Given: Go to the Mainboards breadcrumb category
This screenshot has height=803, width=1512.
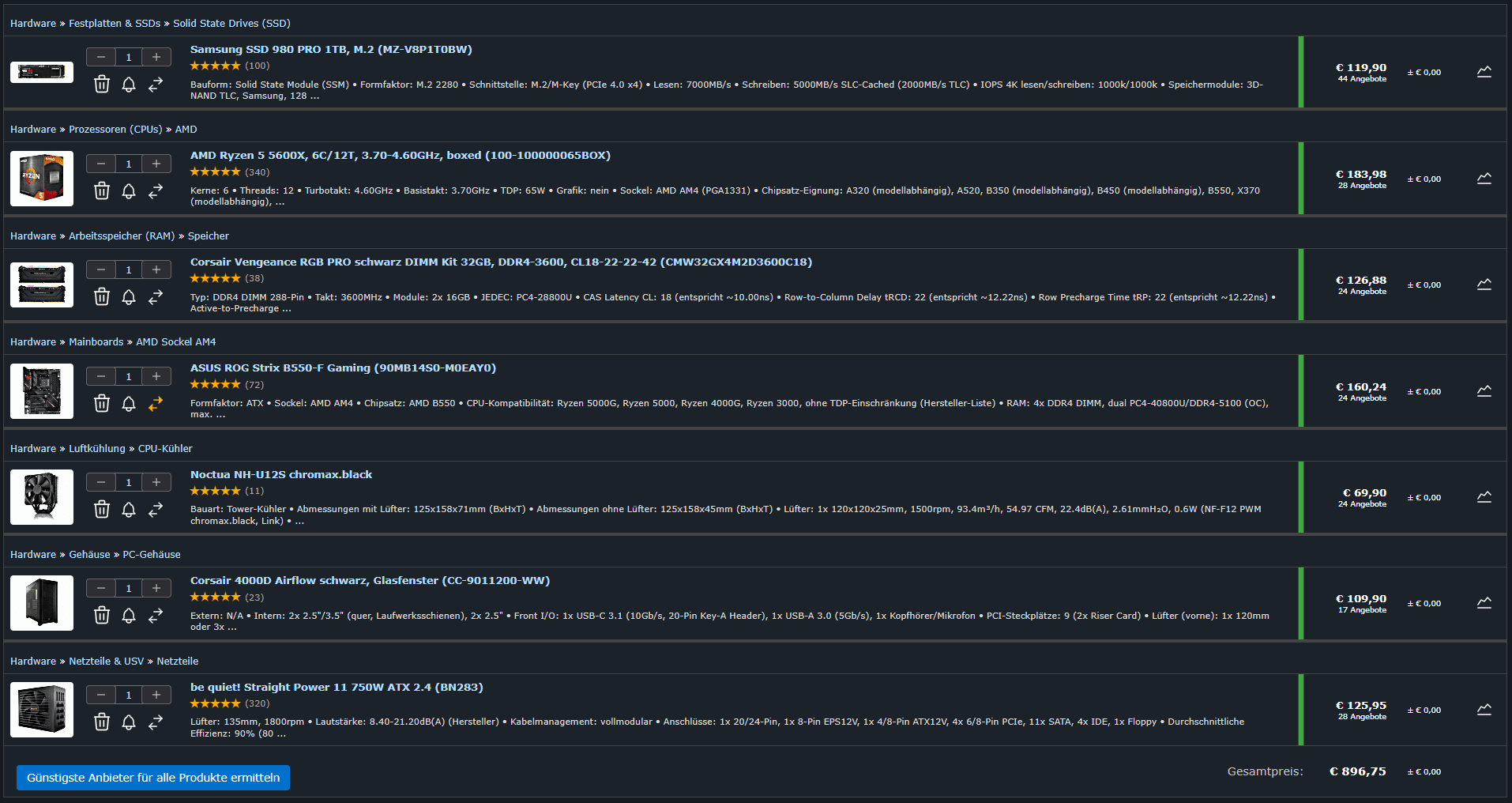Looking at the screenshot, I should [x=96, y=342].
